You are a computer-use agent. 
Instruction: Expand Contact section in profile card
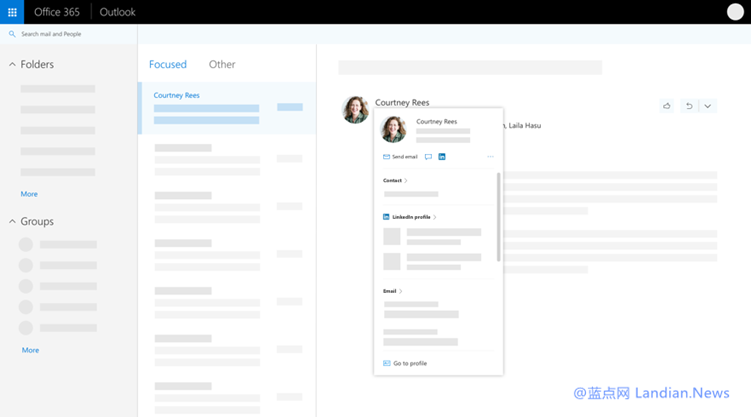395,181
